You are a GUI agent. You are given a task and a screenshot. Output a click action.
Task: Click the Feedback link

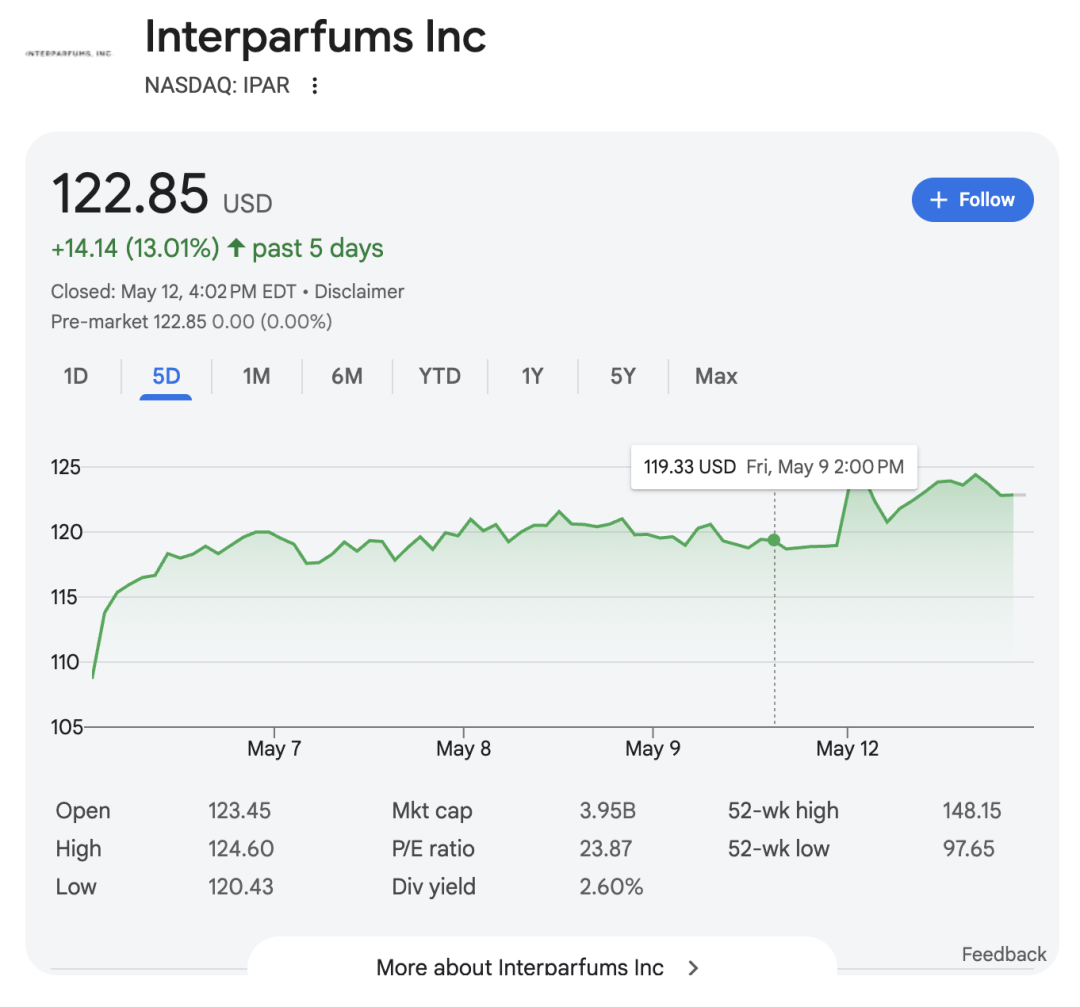[1003, 954]
